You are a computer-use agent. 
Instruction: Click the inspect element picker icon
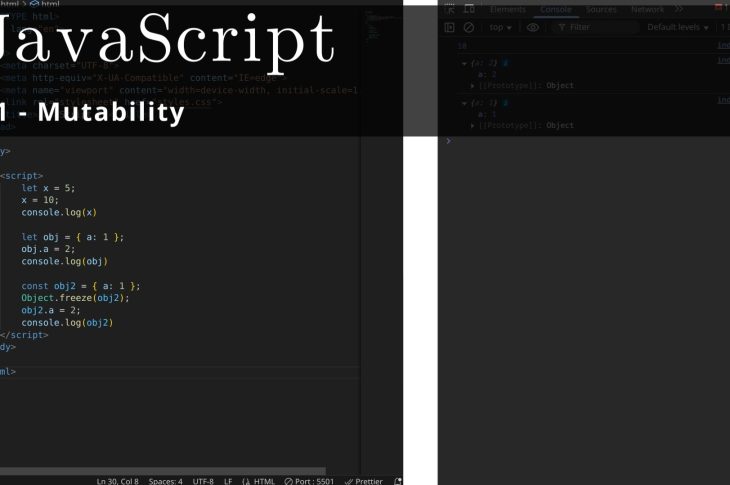(451, 9)
